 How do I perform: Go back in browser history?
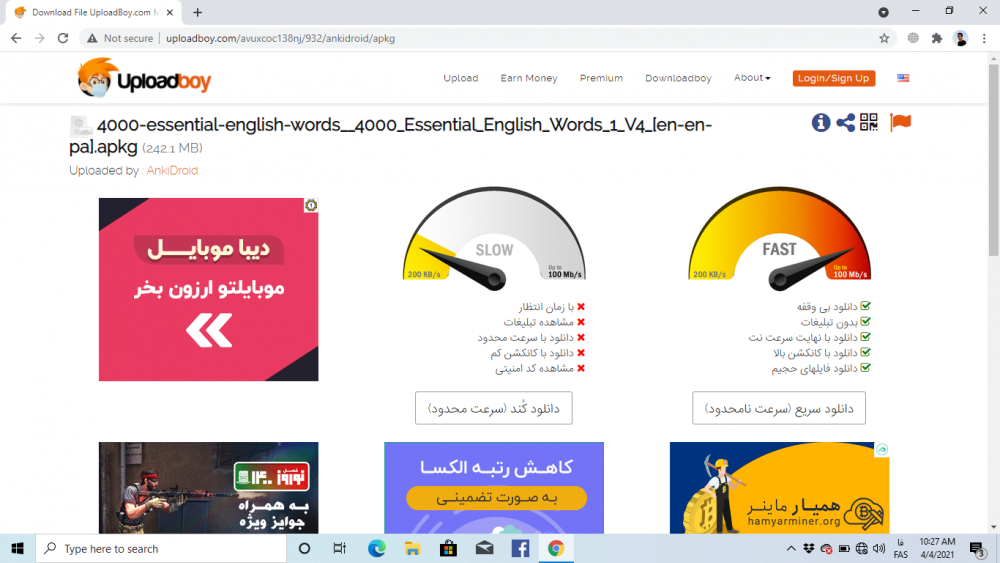click(16, 38)
